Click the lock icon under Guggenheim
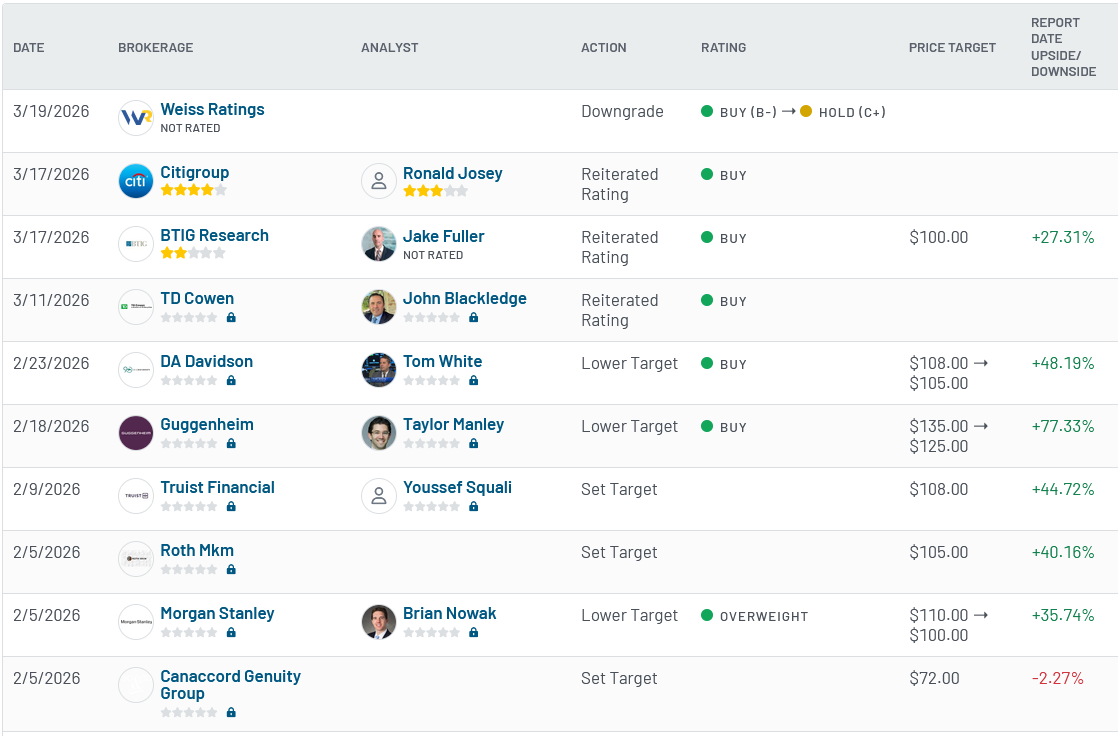Viewport: 1118px width, 736px height. coord(231,443)
